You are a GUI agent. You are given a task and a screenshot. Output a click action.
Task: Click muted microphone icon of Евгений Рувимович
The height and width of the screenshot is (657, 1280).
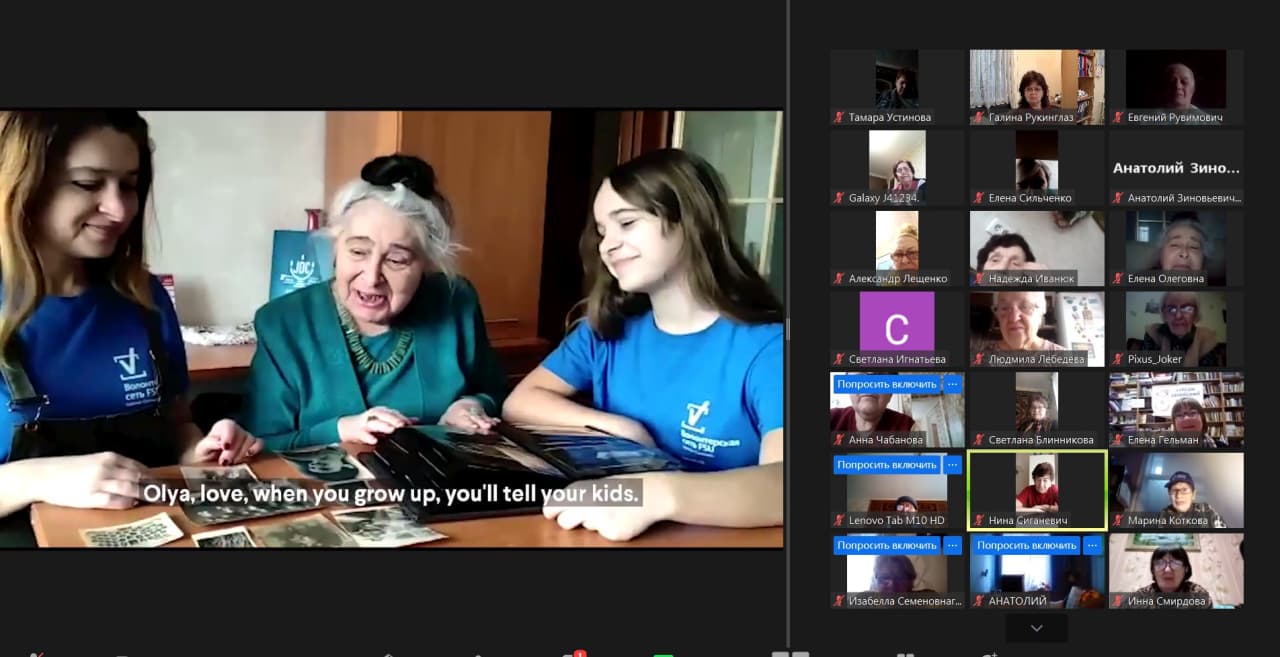coord(1119,117)
